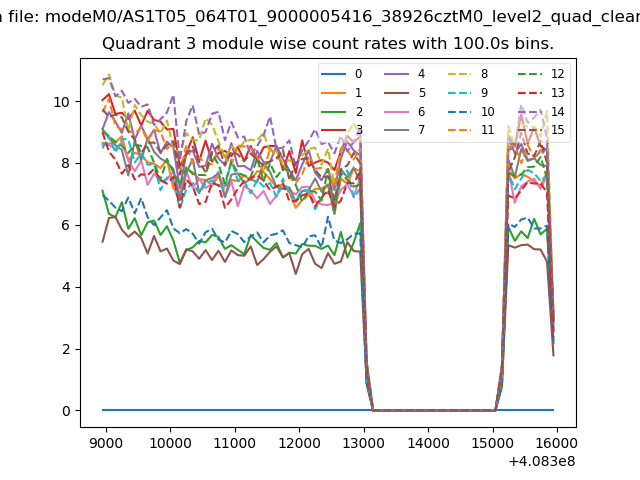The image size is (640, 480).
Task: Click dashed orange legend entry 11
Action: pyautogui.click(x=466, y=130)
